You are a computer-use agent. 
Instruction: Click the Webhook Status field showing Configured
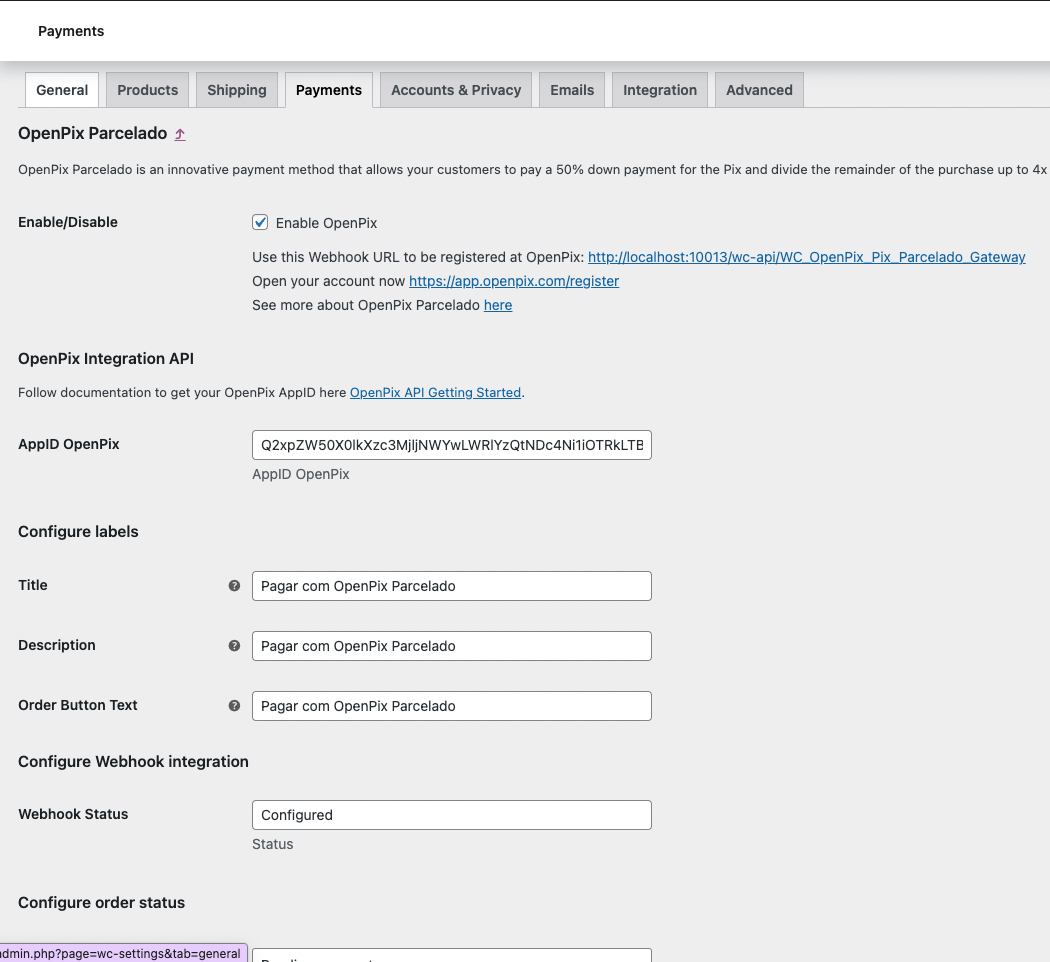[452, 815]
